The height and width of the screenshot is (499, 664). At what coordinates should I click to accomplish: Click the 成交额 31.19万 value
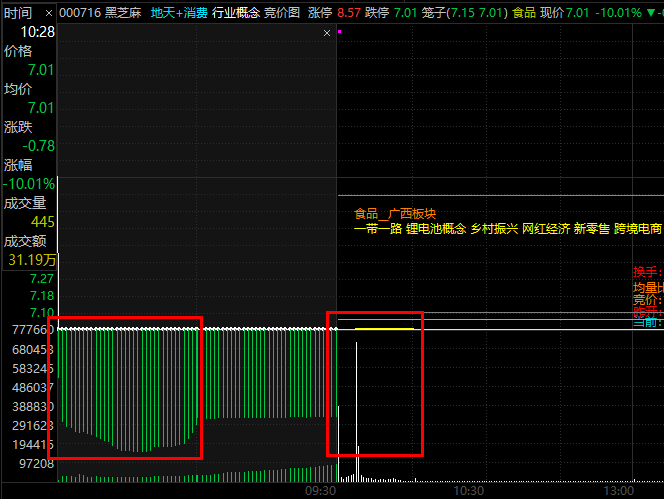coord(32,260)
